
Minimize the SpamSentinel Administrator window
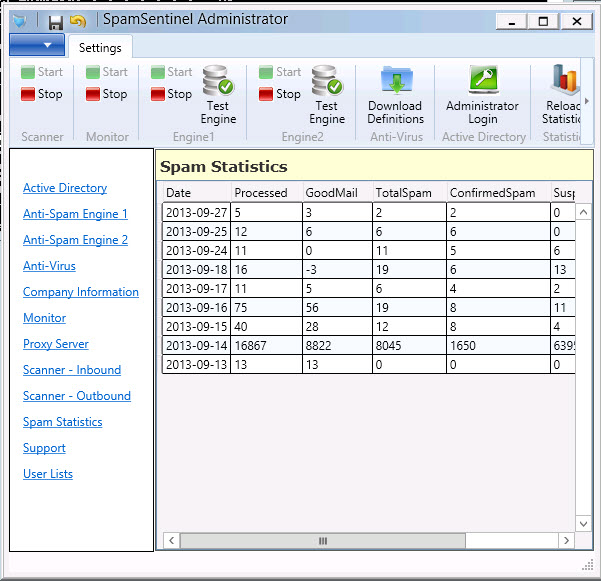pos(512,21)
